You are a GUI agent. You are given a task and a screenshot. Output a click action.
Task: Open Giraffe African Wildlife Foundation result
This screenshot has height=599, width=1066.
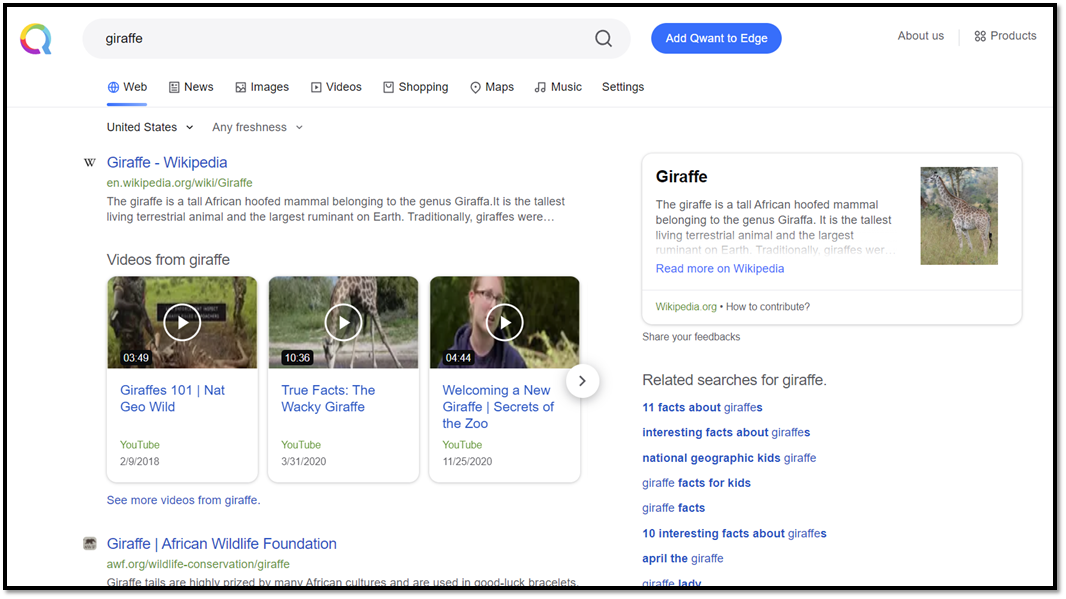[222, 544]
